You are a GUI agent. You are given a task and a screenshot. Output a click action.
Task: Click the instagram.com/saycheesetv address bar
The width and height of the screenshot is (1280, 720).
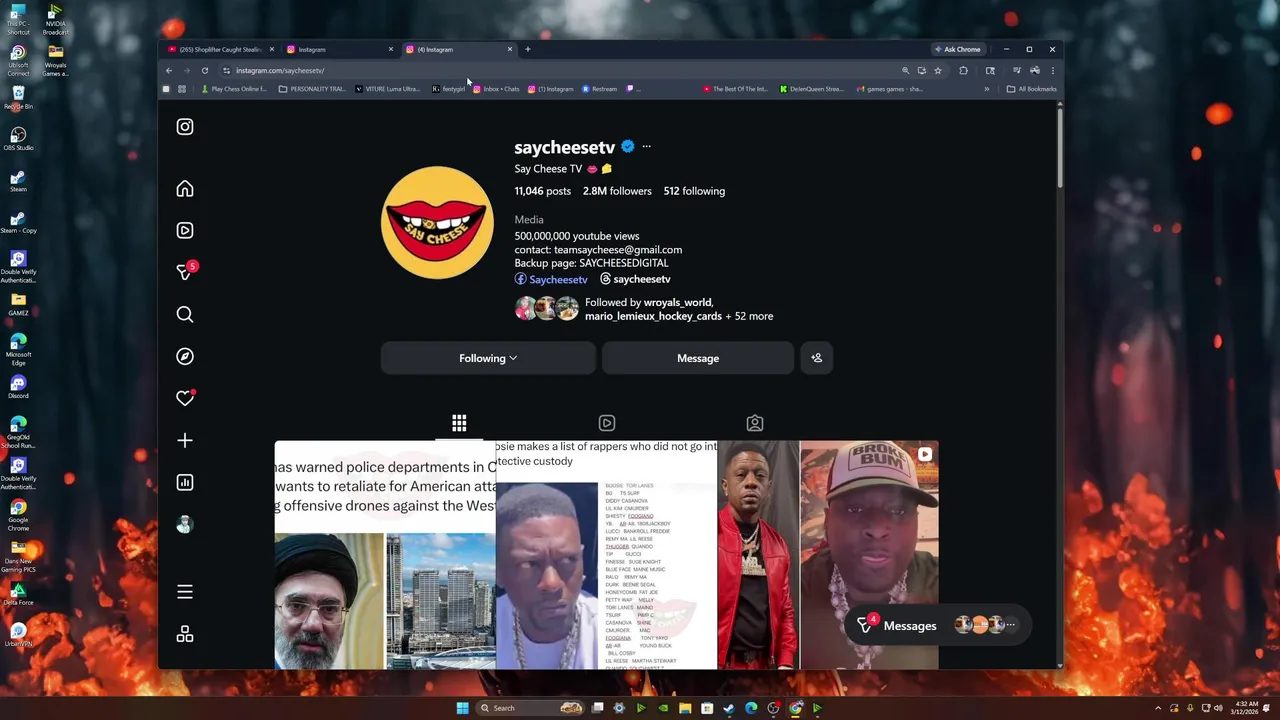(x=560, y=71)
